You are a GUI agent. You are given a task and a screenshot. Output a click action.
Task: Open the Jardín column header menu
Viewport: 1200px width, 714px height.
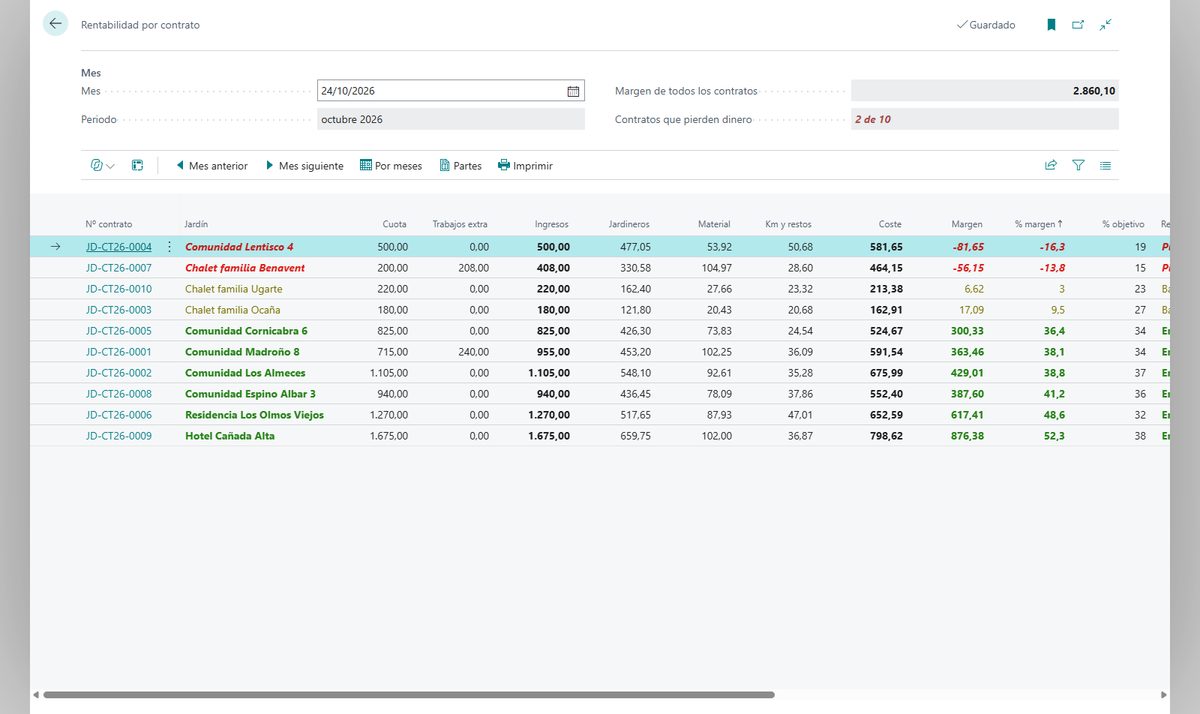coord(197,224)
